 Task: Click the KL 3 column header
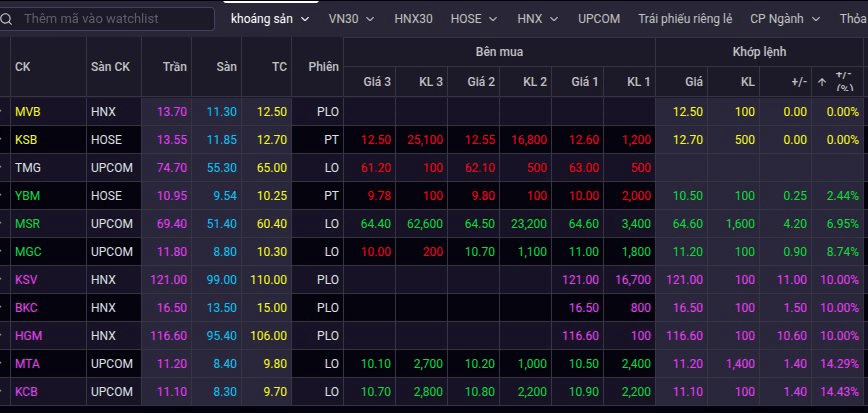(431, 82)
